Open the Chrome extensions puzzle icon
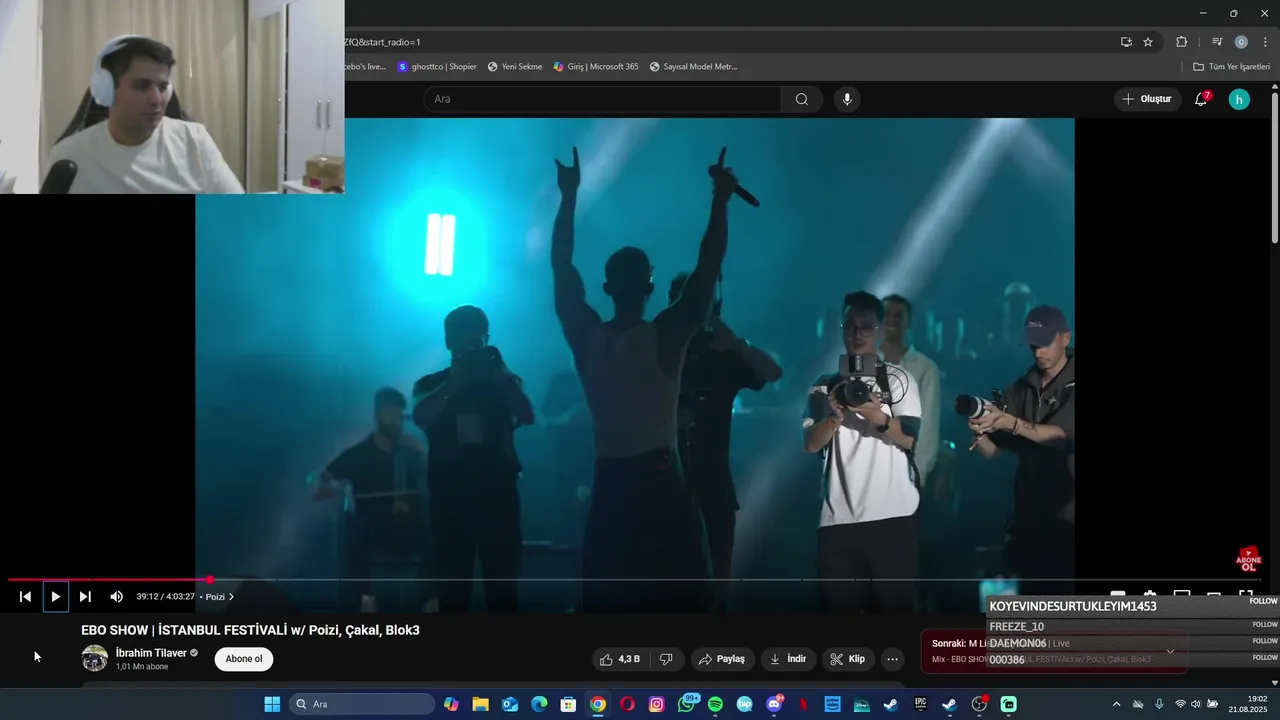This screenshot has width=1280, height=720. [1181, 42]
